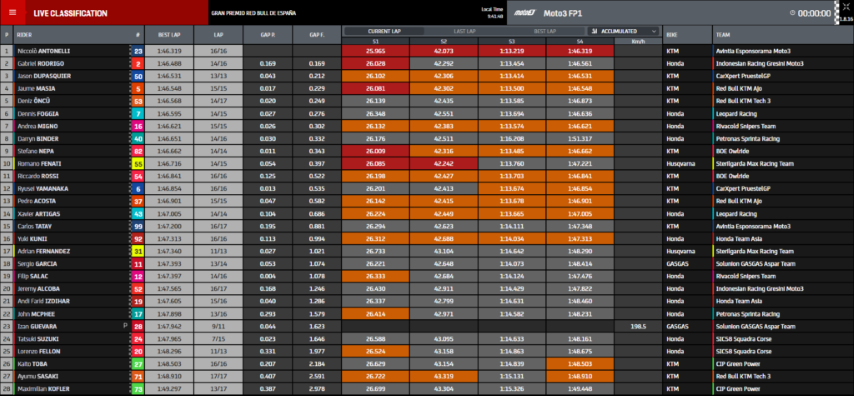Switch to the LAST LAP tab

pos(465,32)
